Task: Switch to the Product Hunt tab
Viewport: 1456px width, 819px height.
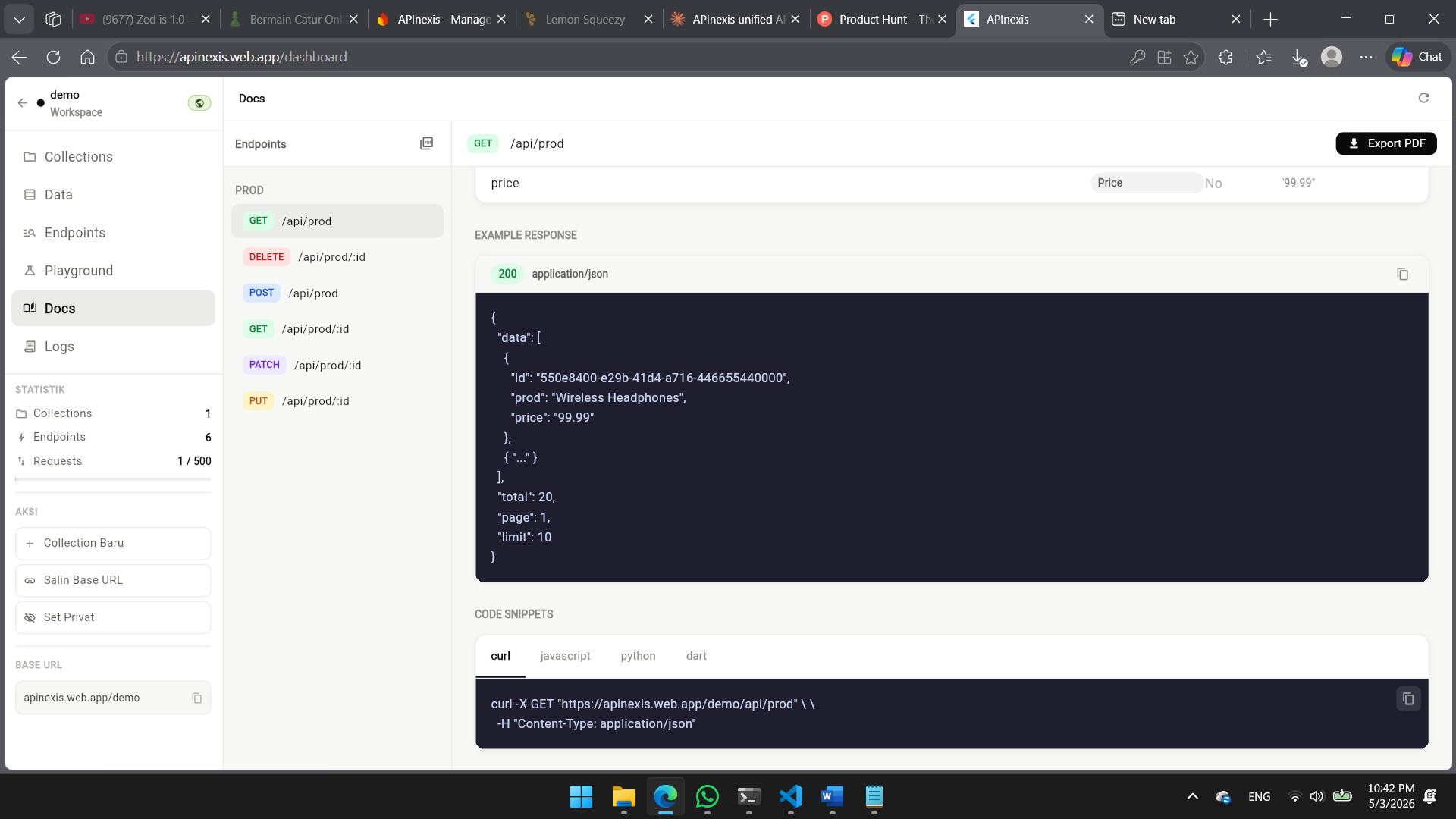Action: tap(882, 20)
